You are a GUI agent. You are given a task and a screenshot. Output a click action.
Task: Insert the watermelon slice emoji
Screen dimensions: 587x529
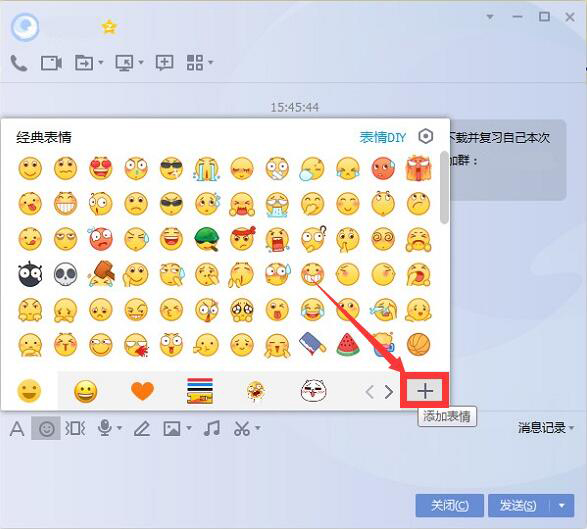348,344
